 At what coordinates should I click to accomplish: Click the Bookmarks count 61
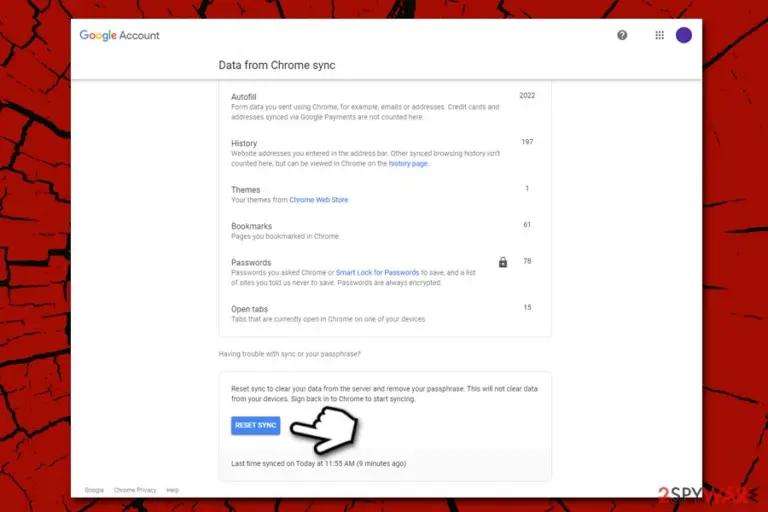pos(527,224)
